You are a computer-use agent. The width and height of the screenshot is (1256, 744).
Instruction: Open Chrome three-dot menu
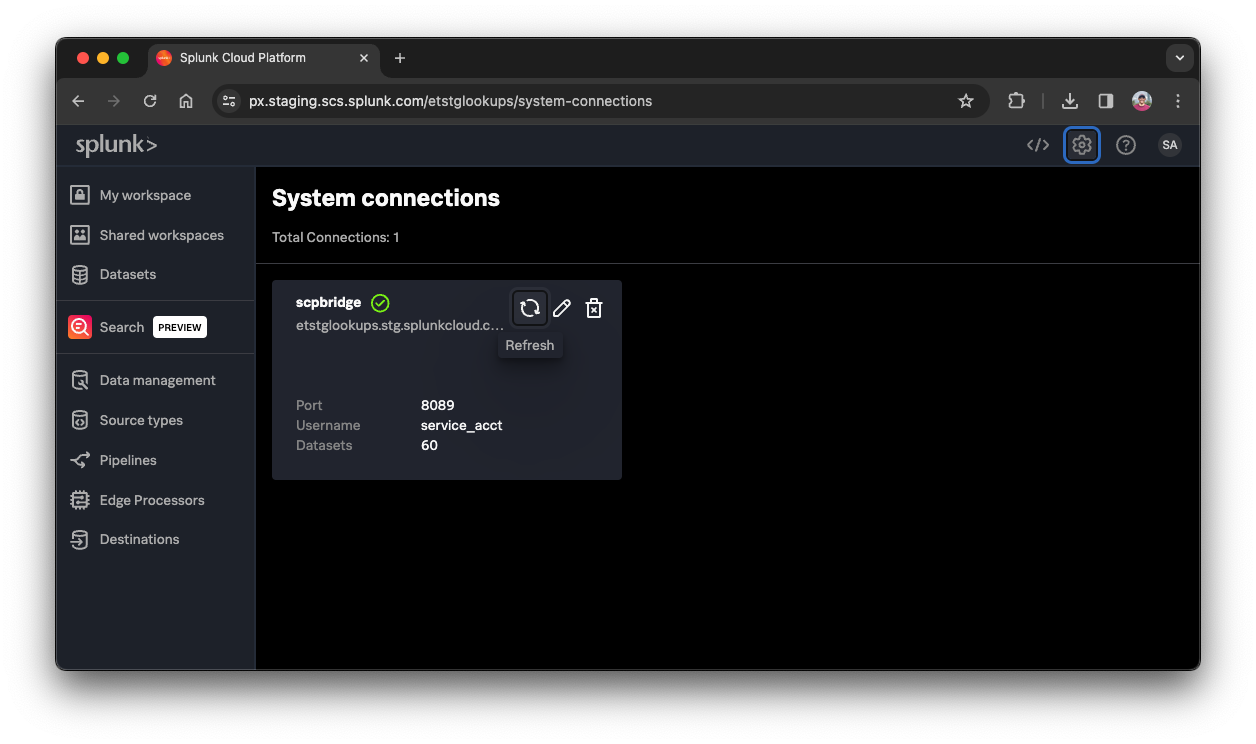(x=1178, y=101)
